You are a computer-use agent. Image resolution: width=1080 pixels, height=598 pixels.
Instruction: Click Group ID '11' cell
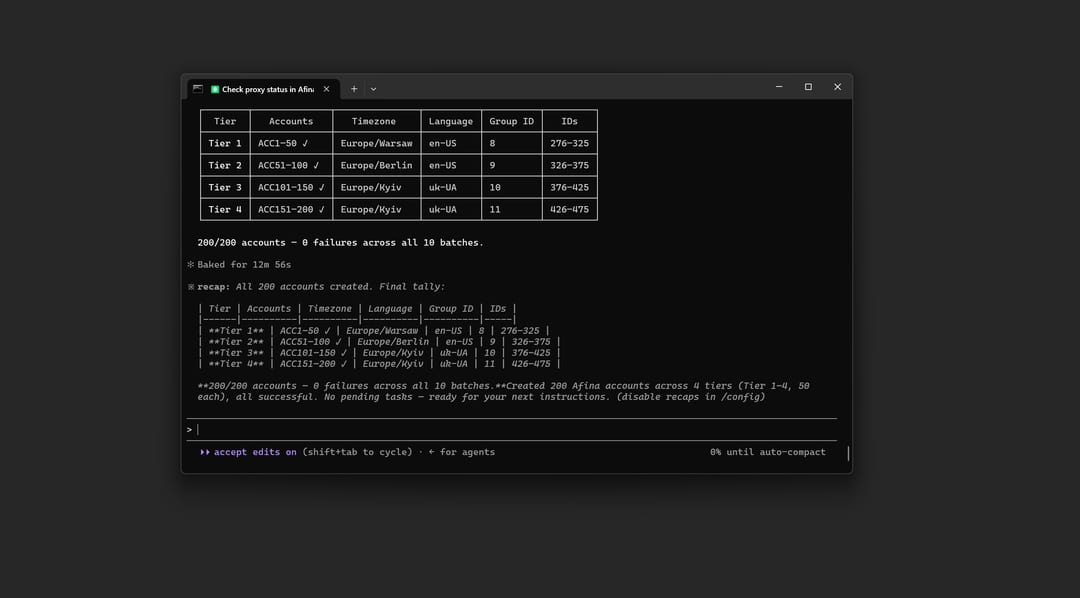point(512,209)
